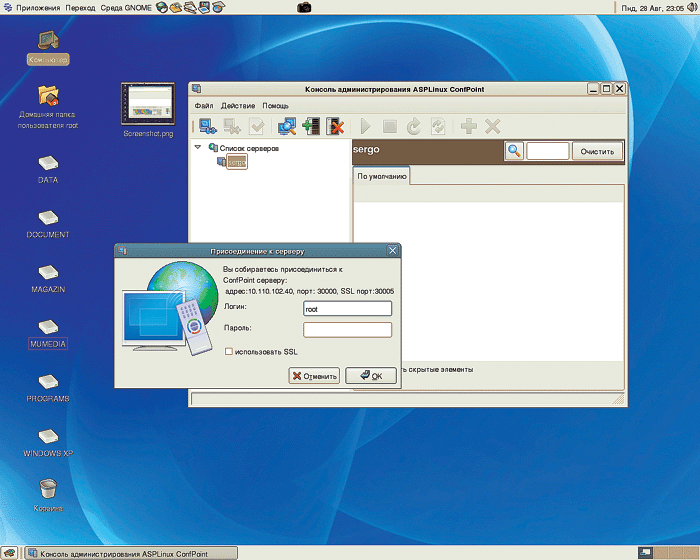Open the Среда GNOME panel menu
700x560 pixels.
[126, 8]
